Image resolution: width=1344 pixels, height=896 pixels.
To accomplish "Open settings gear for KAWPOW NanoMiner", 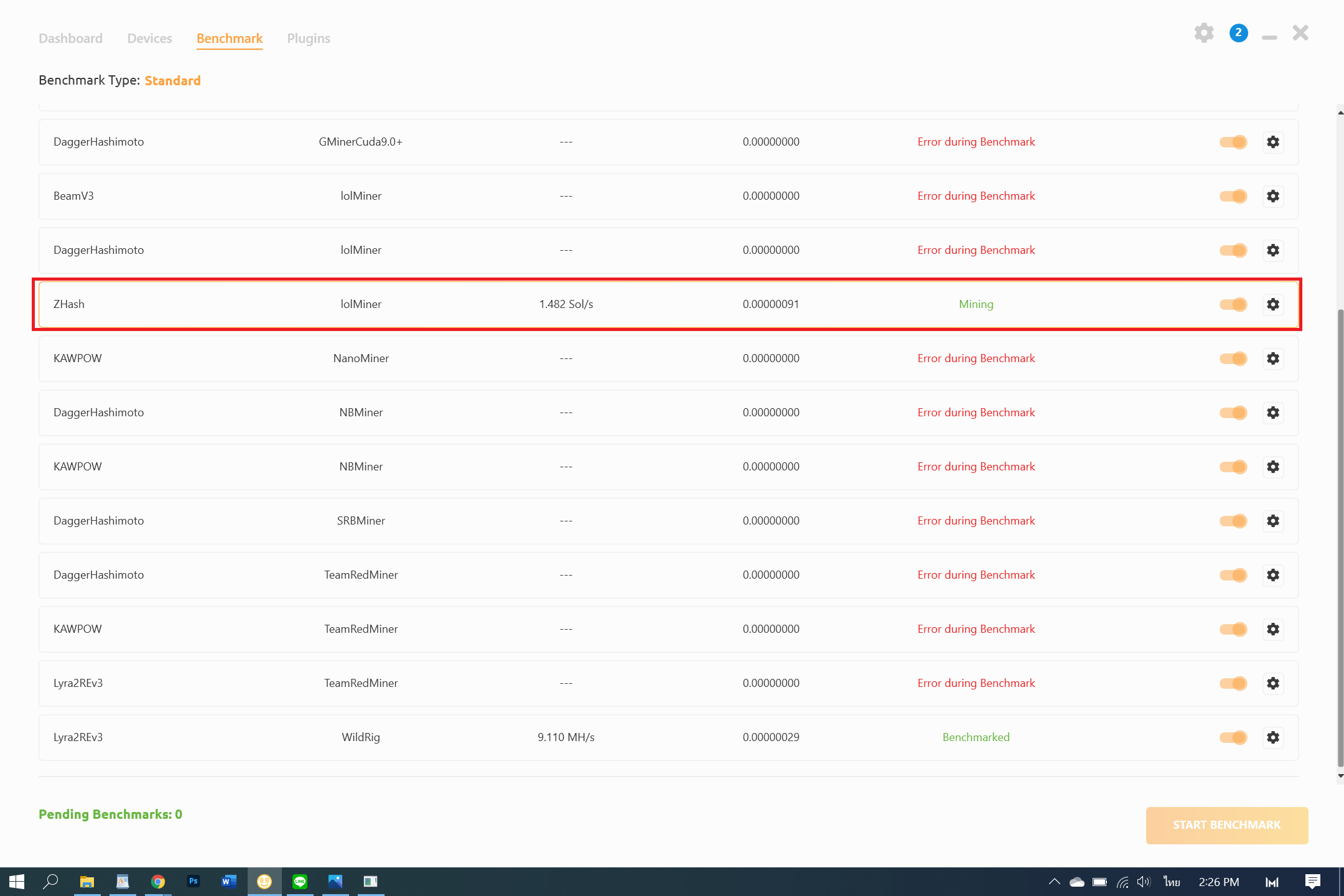I will click(x=1273, y=358).
